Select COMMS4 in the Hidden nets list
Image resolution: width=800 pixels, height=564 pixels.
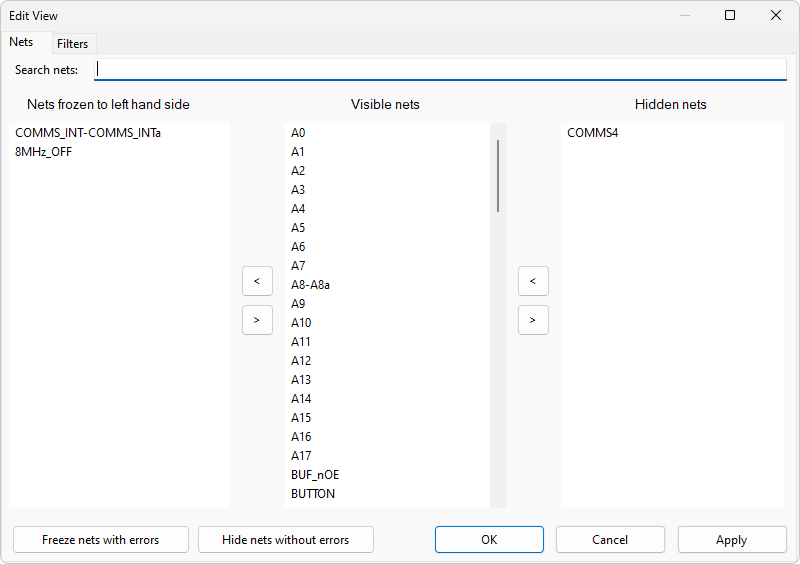click(x=593, y=133)
